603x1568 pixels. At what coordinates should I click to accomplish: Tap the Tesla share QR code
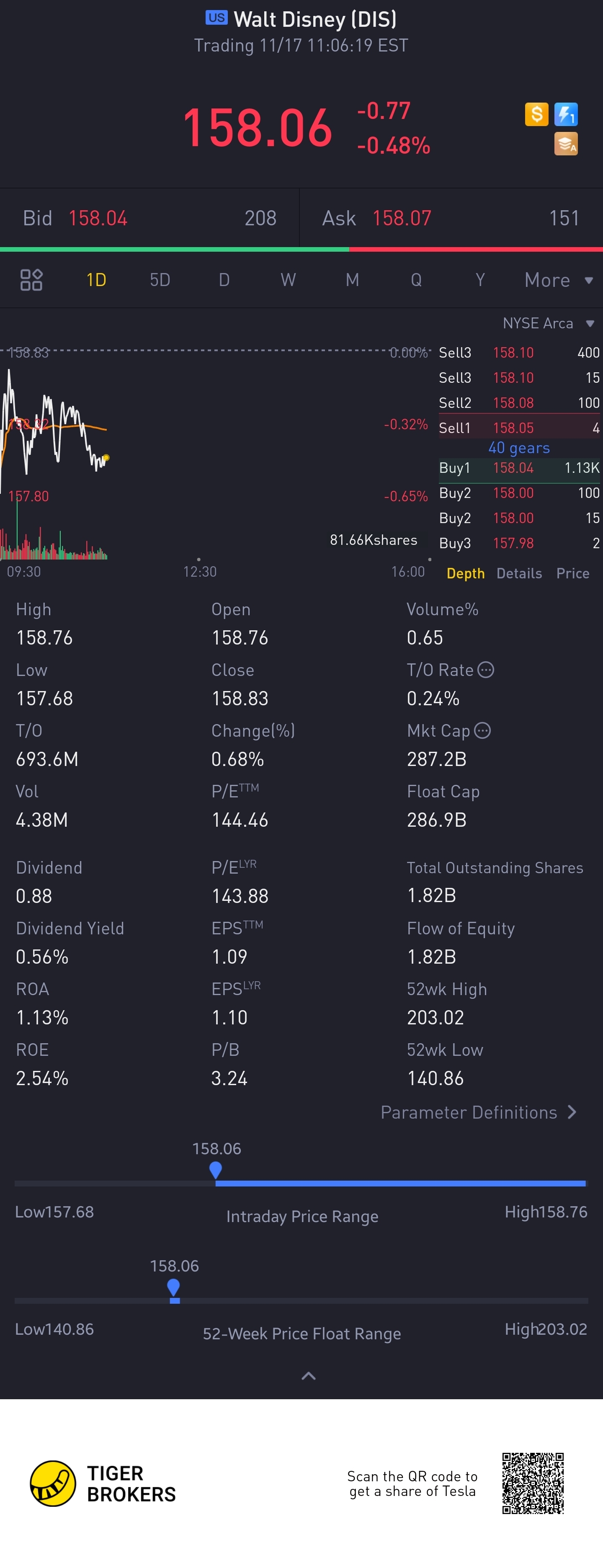tap(533, 1483)
